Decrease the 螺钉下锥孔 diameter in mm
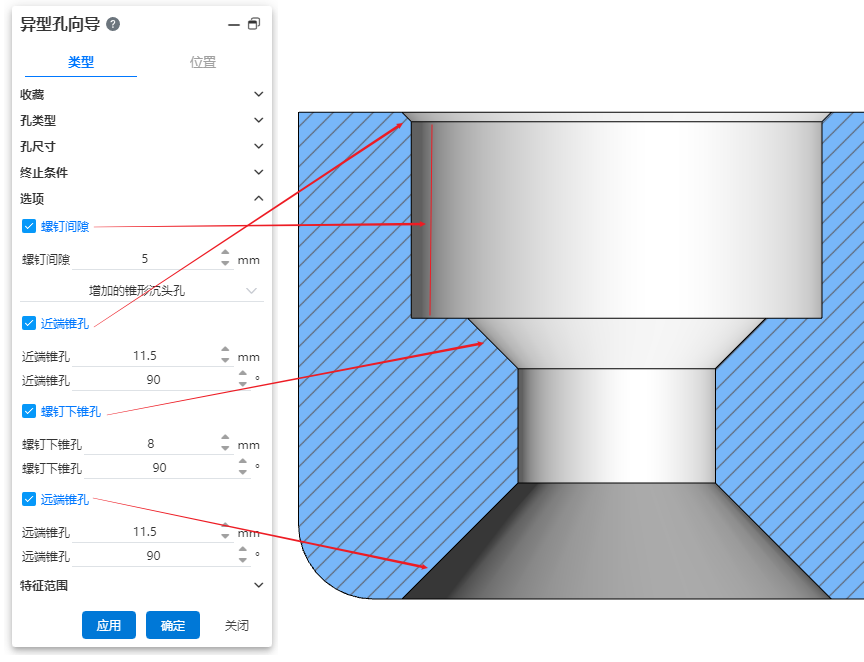The image size is (864, 662). 225,448
